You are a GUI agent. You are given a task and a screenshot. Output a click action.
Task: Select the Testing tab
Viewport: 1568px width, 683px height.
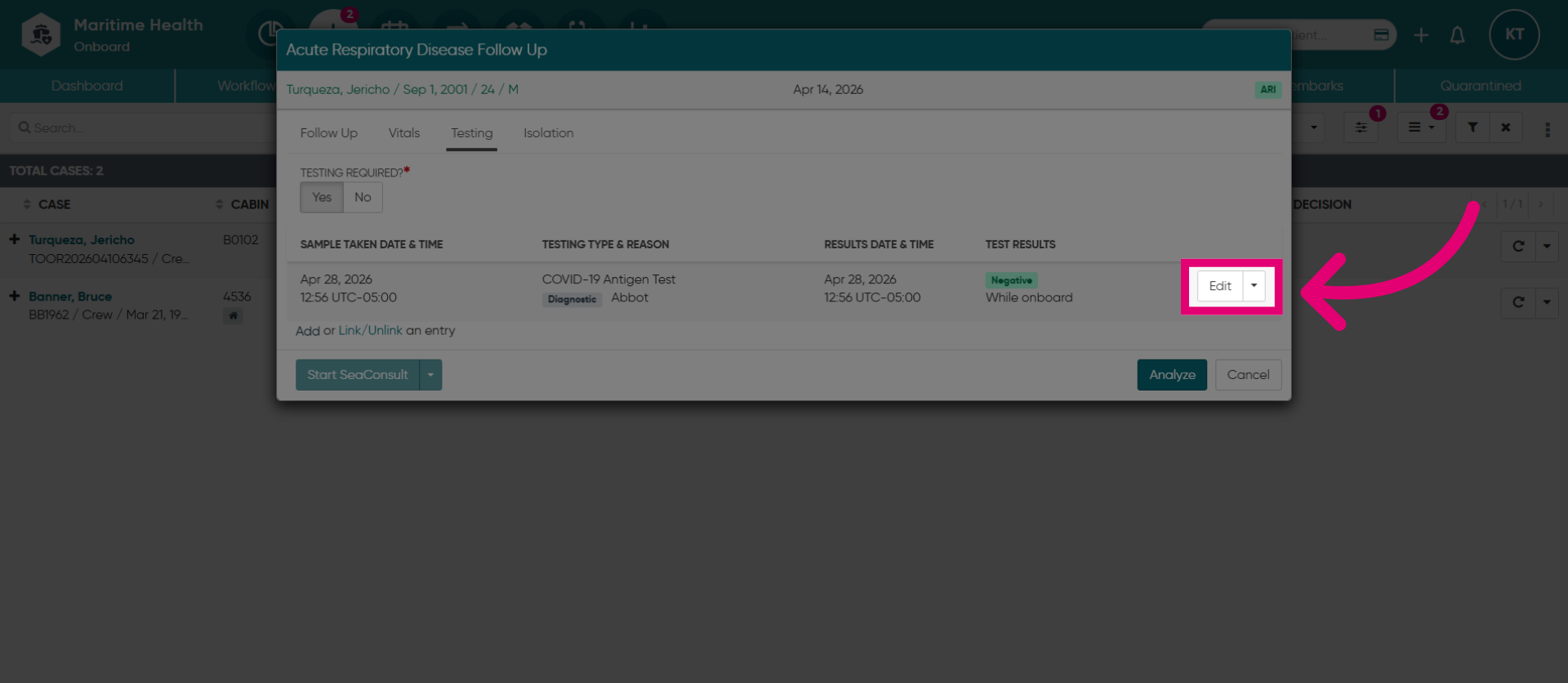point(471,133)
